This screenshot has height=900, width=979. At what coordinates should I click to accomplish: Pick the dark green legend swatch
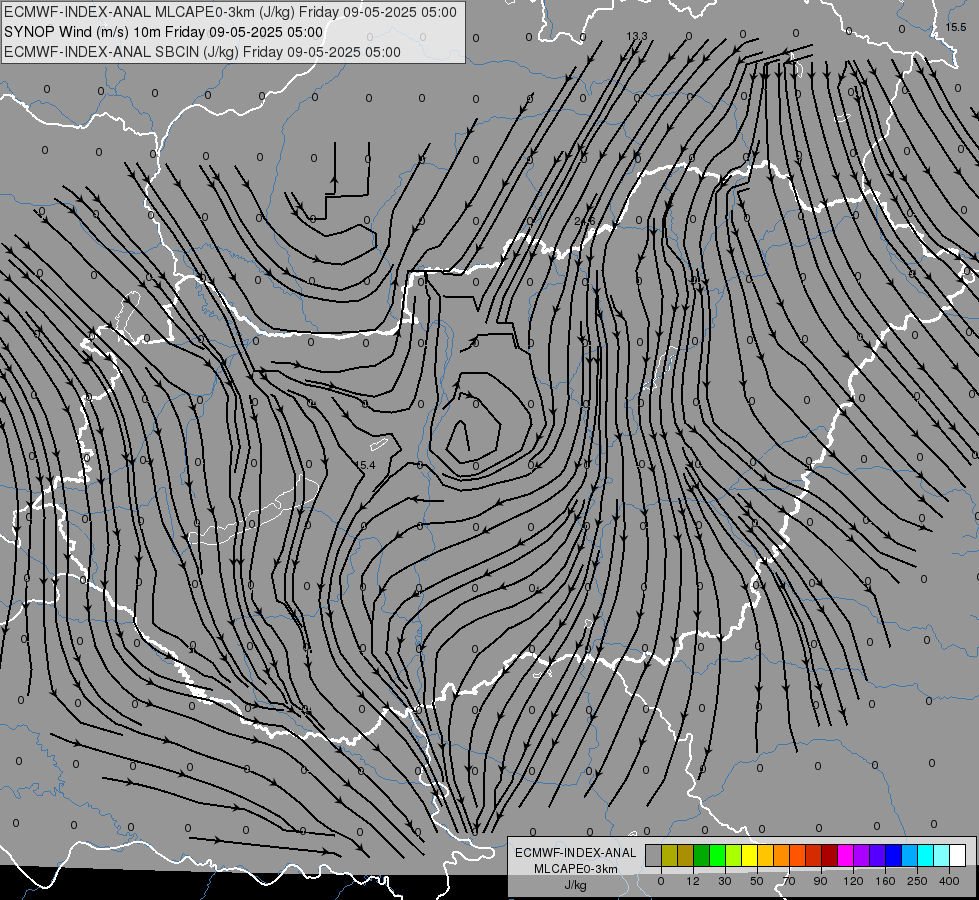coord(702,856)
